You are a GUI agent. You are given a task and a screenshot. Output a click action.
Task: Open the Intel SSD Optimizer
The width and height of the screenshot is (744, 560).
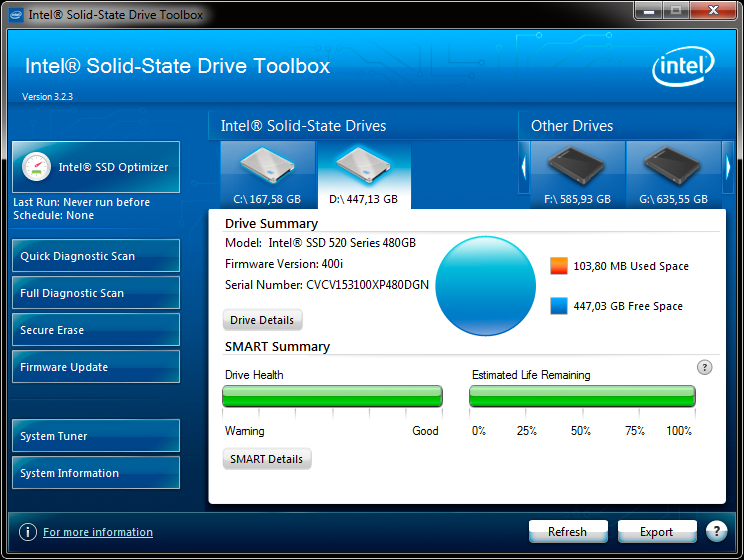(x=96, y=167)
